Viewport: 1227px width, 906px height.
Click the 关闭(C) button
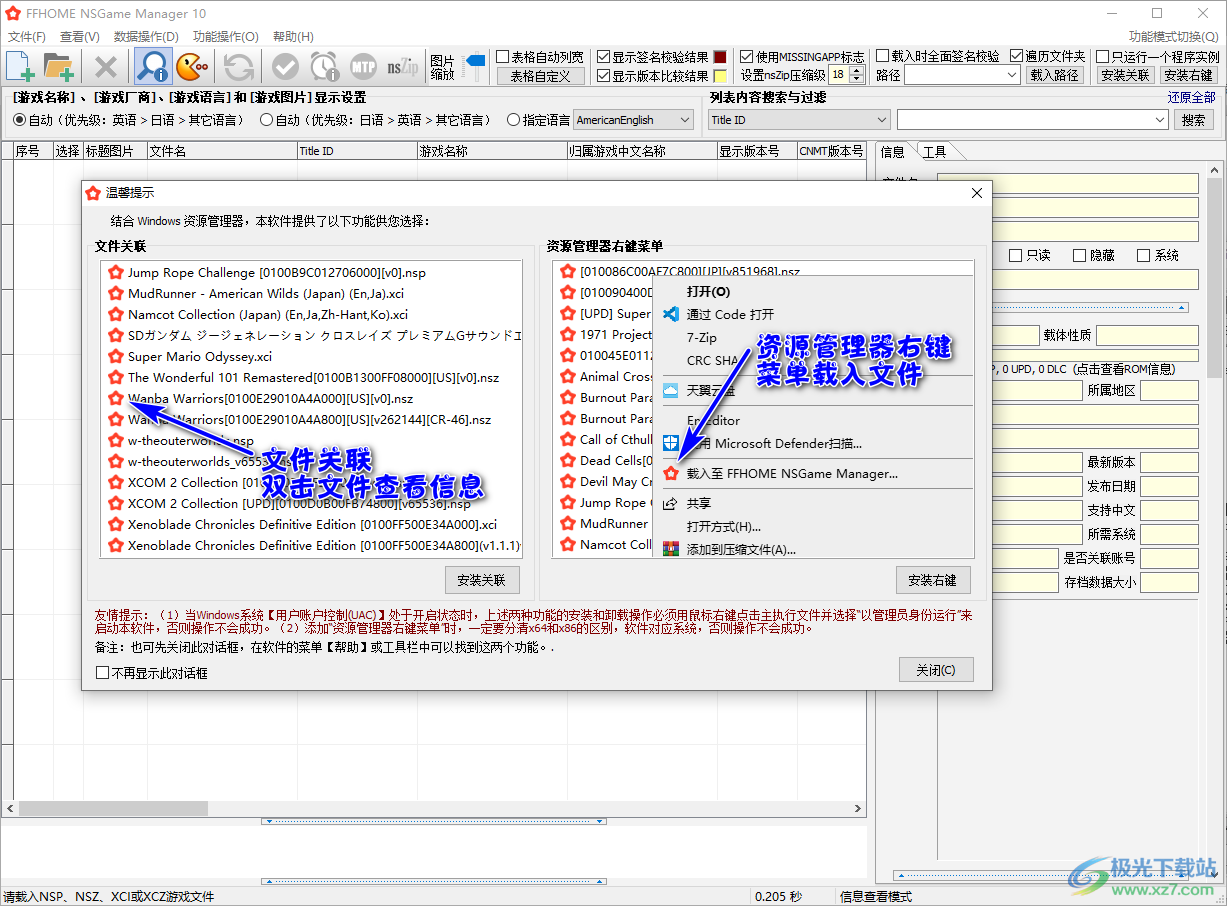click(x=936, y=670)
